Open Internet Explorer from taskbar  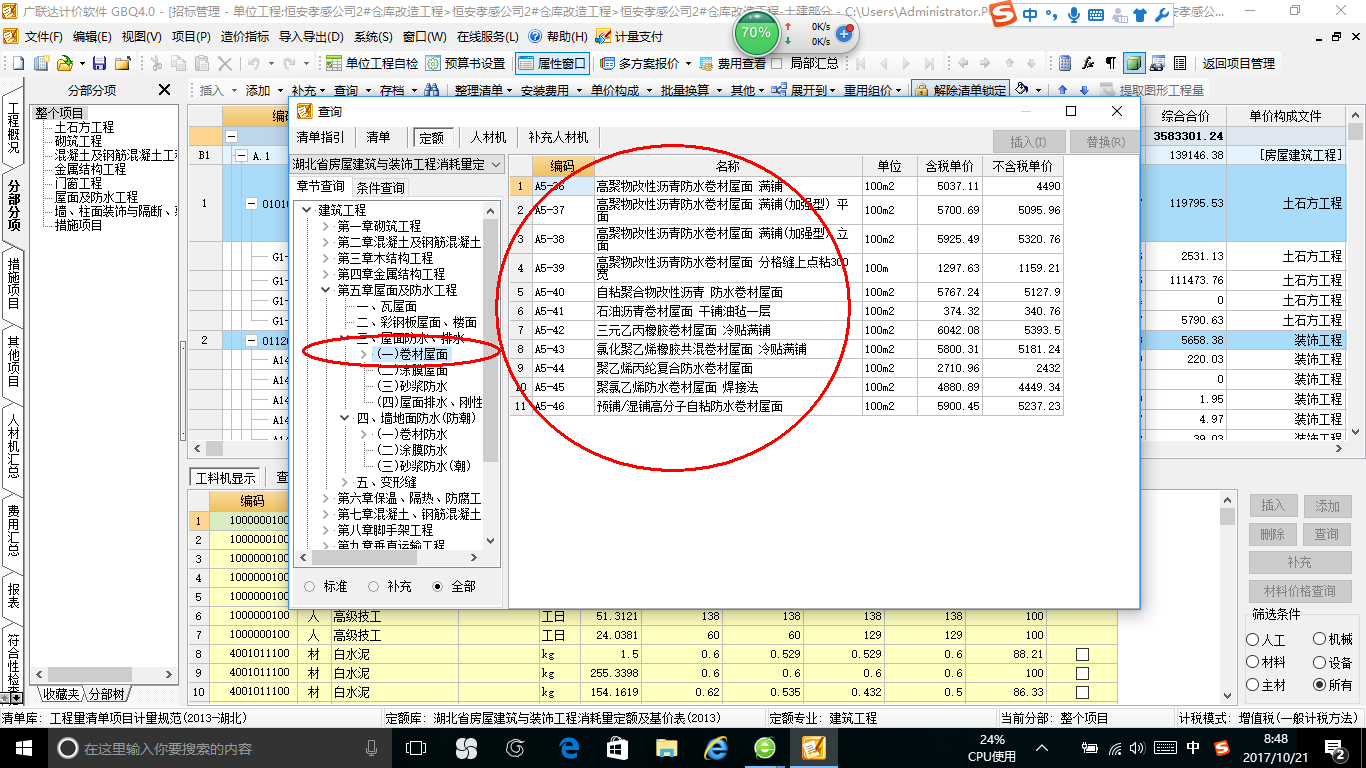pos(716,747)
